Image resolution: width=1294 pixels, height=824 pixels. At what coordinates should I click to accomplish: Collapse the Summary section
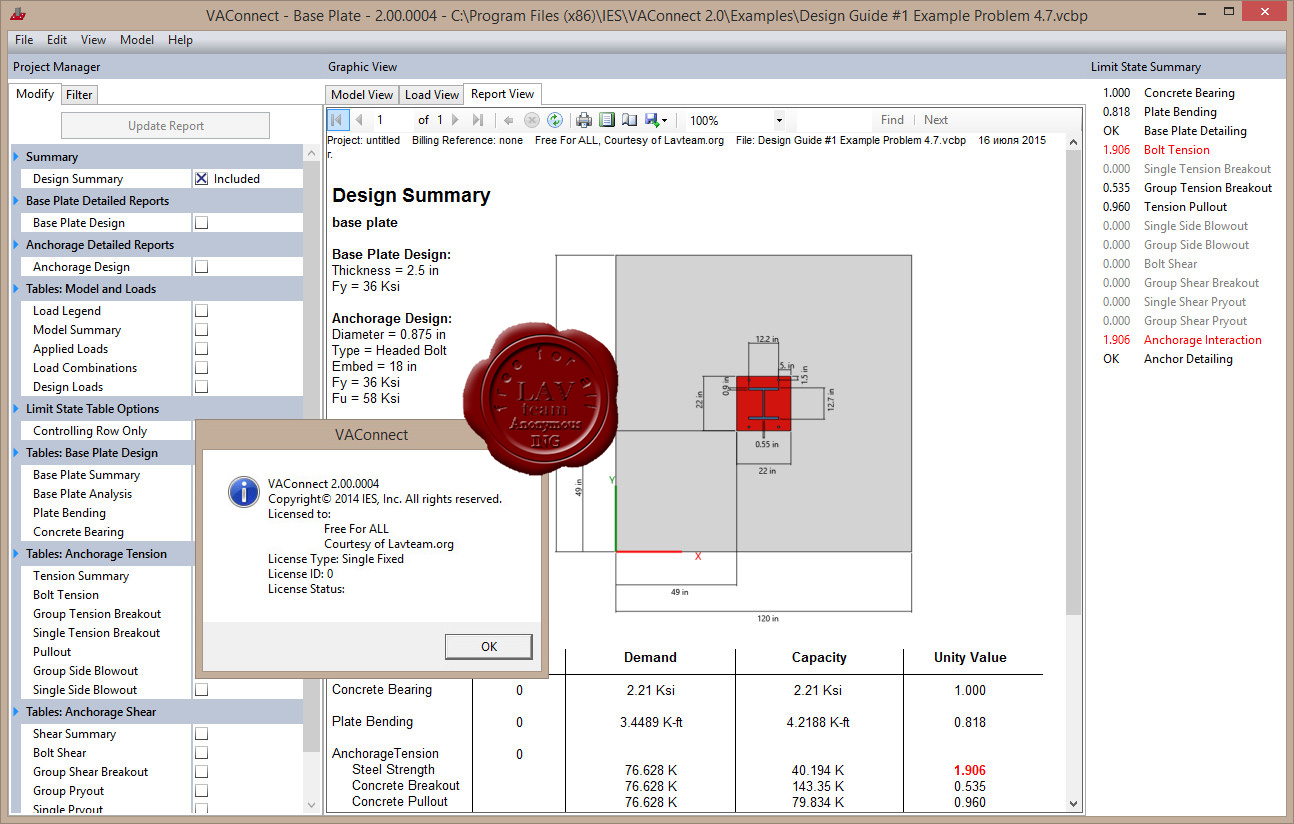[x=16, y=157]
